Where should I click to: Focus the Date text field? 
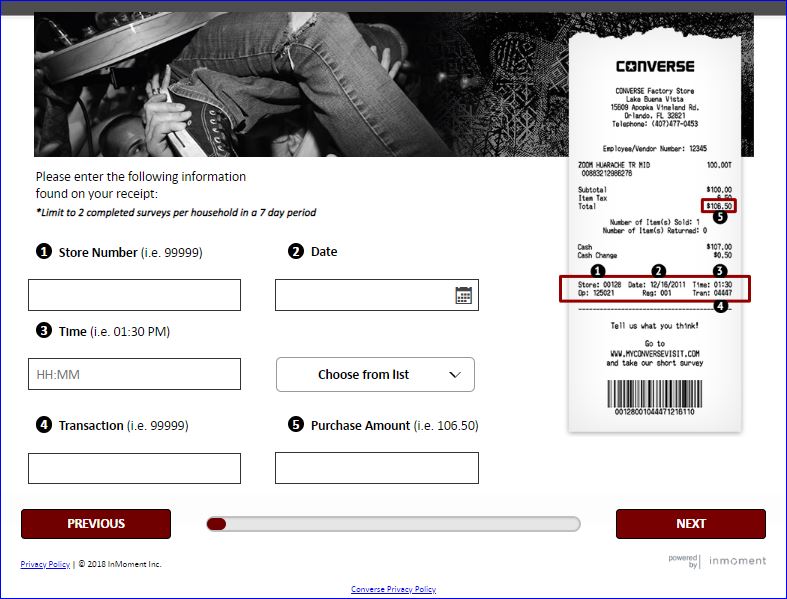377,295
